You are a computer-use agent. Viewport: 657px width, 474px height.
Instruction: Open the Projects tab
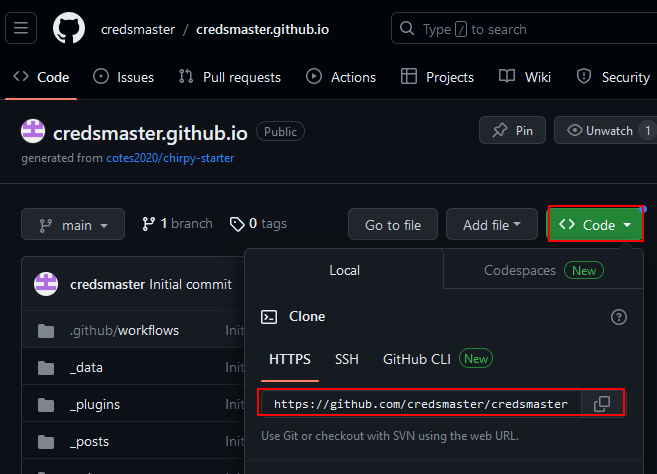point(437,77)
